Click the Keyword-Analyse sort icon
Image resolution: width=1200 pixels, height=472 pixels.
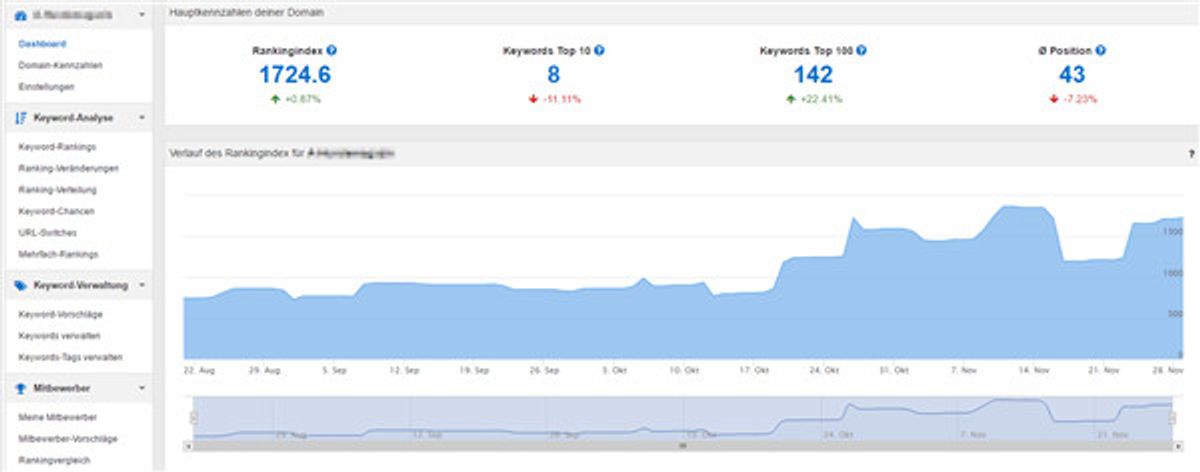click(21, 118)
